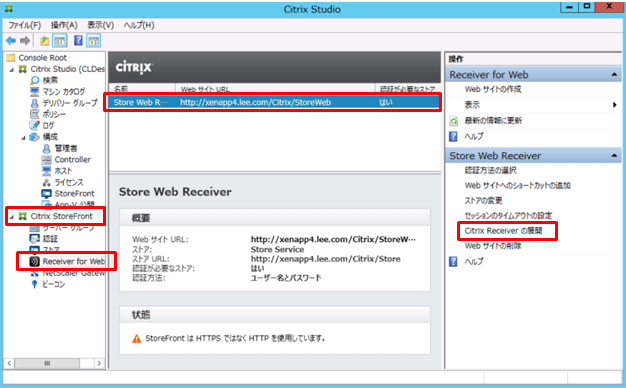This screenshot has width=626, height=388.
Task: Click the help icon under Receiver for Web actions
Action: click(x=453, y=137)
